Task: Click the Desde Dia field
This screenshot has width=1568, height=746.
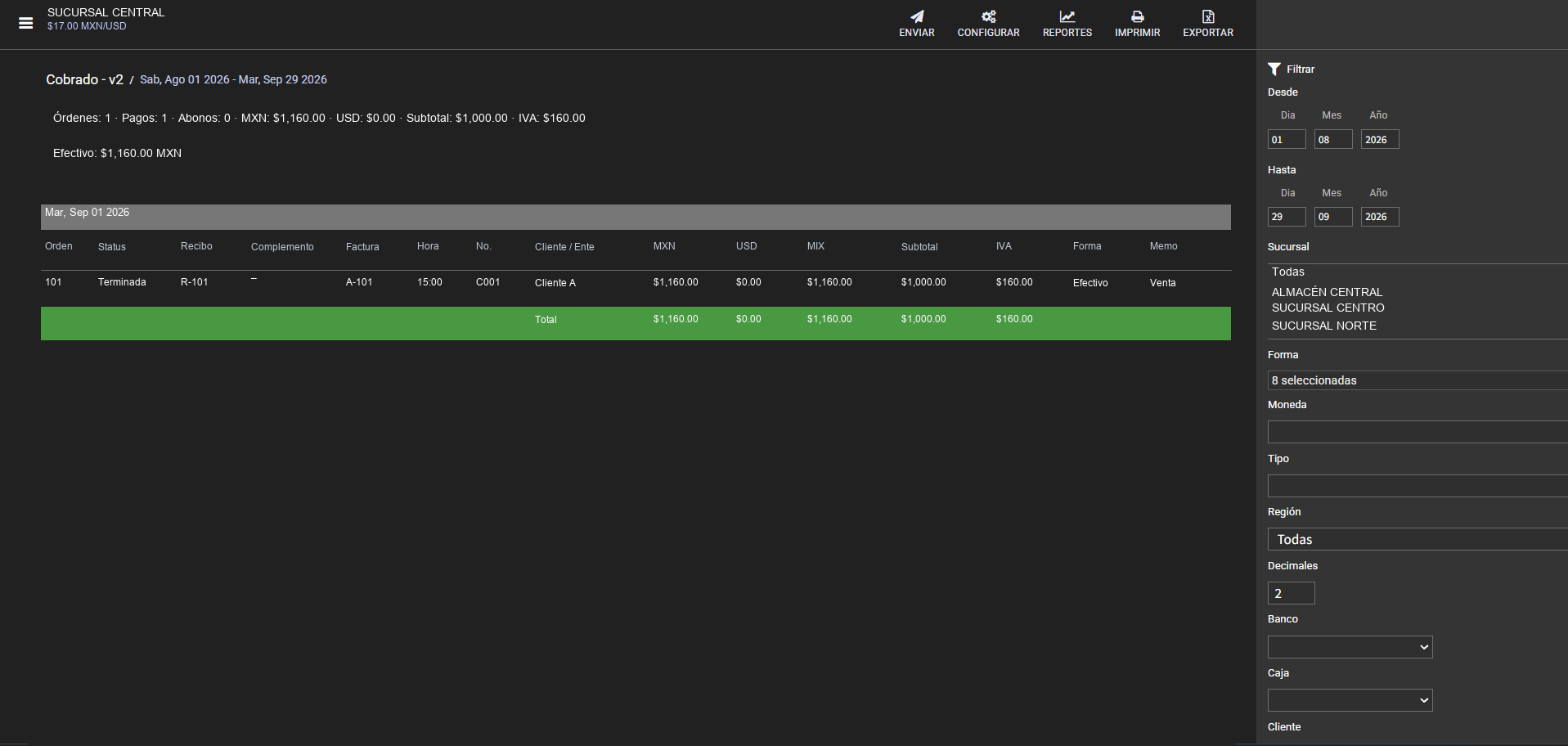Action: [x=1287, y=139]
